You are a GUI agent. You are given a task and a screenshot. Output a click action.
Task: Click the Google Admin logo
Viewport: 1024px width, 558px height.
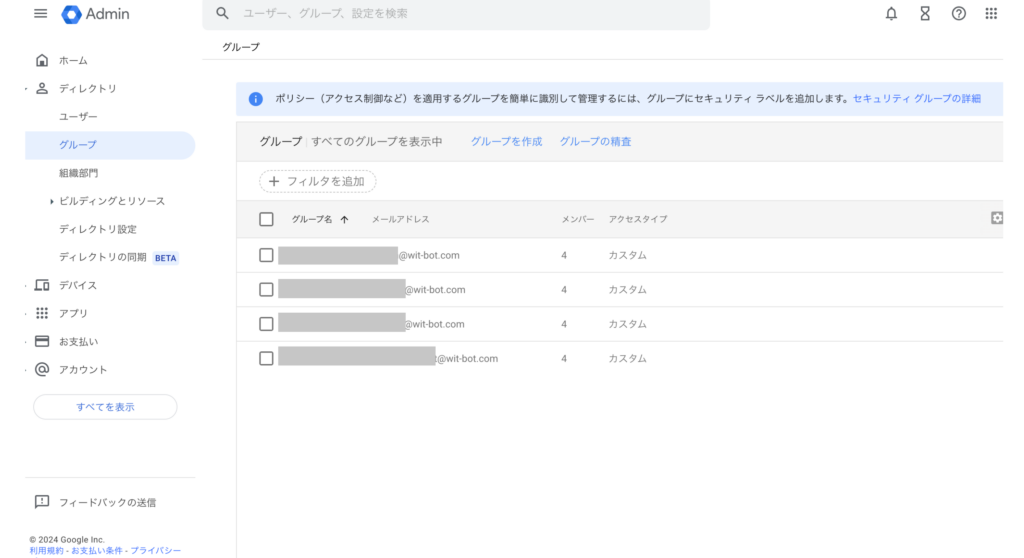[96, 14]
